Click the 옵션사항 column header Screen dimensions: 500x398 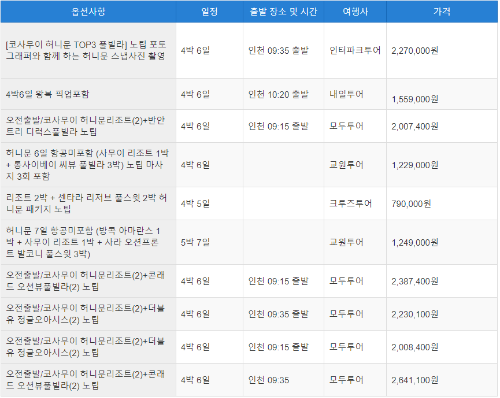pos(88,12)
